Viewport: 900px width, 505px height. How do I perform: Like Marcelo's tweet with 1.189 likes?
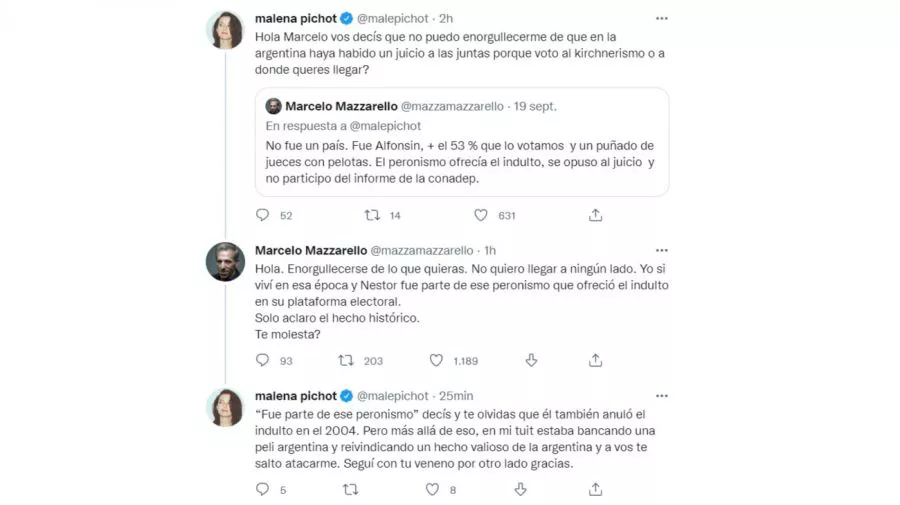[436, 360]
